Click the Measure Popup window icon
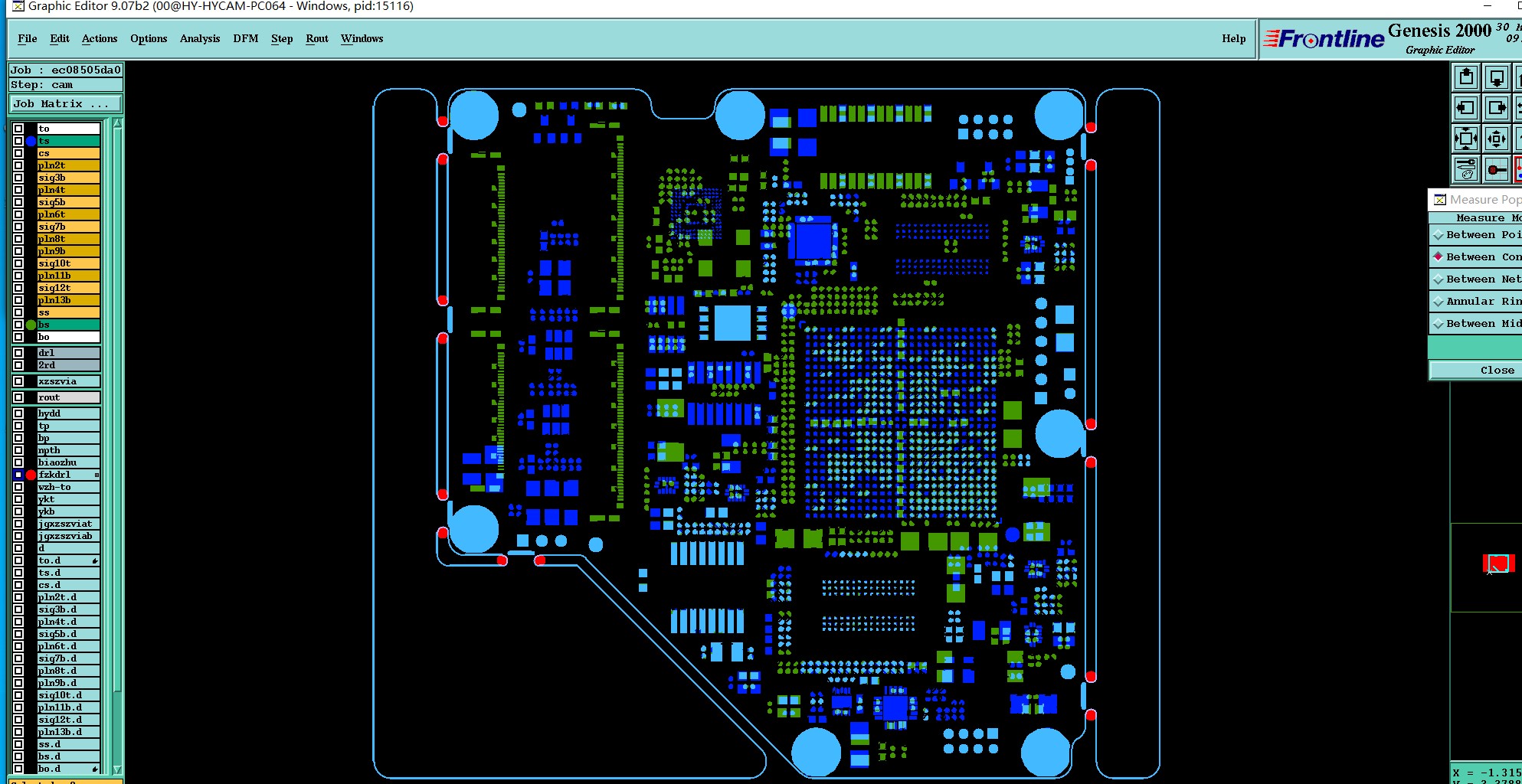The image size is (1522, 784). pyautogui.click(x=1439, y=200)
